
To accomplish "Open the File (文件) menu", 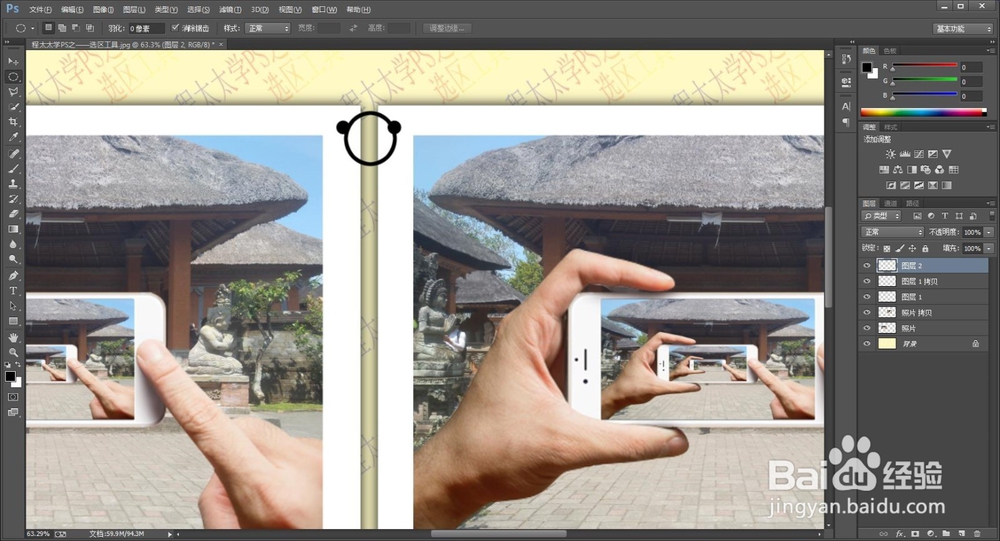I will [40, 10].
